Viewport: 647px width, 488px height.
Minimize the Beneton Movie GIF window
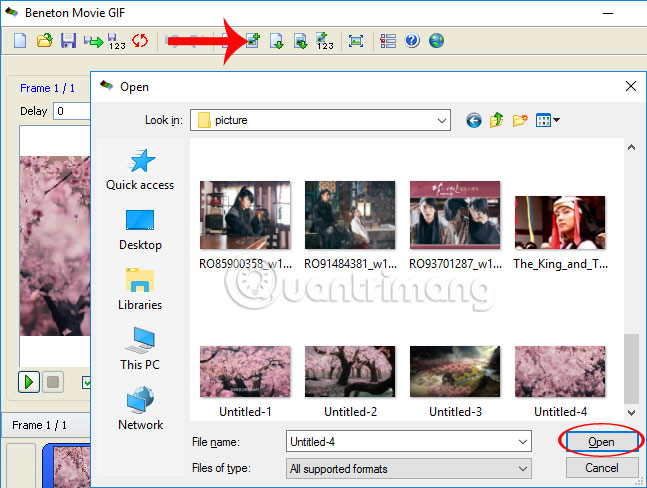tap(608, 13)
